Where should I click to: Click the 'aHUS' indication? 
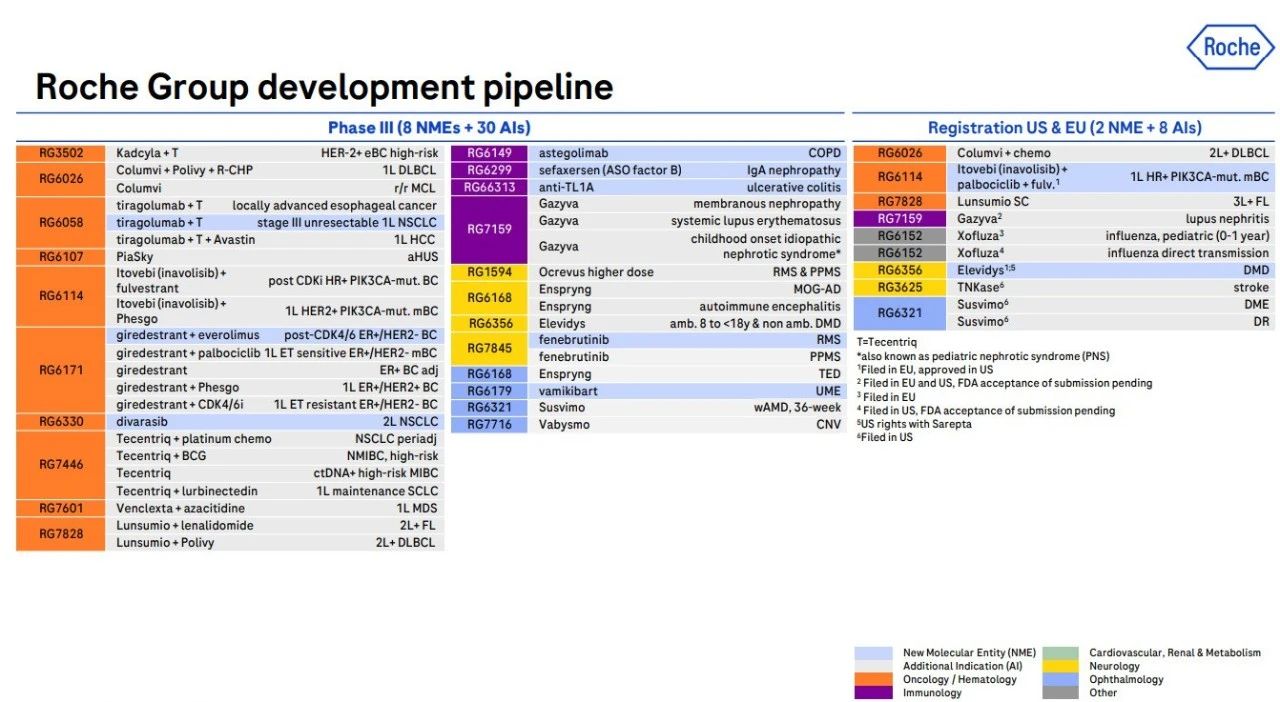point(423,256)
